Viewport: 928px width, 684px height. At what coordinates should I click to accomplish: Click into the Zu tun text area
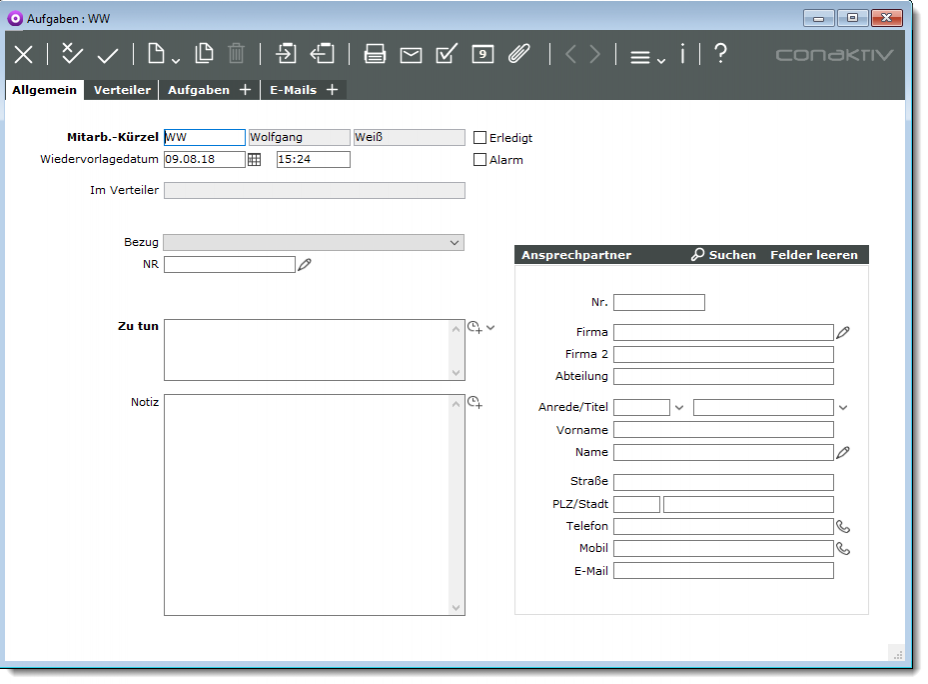306,349
